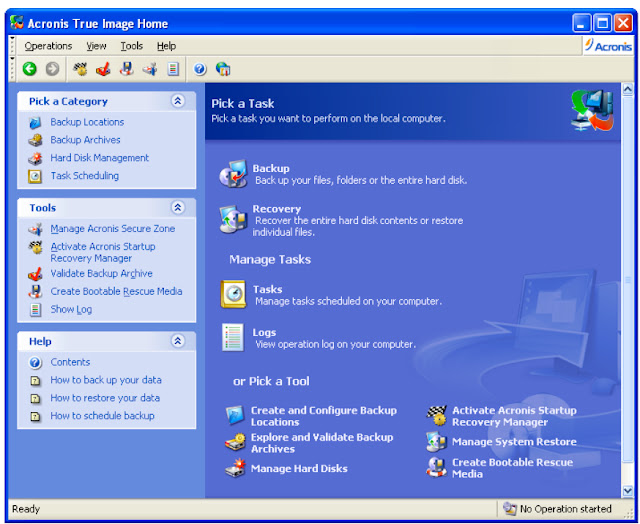Image resolution: width=640 pixels, height=524 pixels.
Task: Open the Help menu
Action: [x=166, y=46]
